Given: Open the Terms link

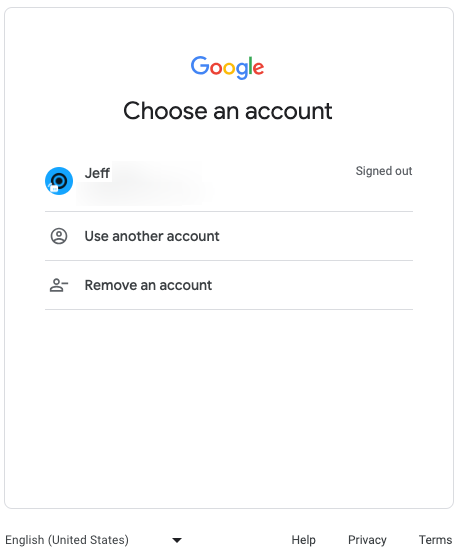Looking at the screenshot, I should (435, 540).
